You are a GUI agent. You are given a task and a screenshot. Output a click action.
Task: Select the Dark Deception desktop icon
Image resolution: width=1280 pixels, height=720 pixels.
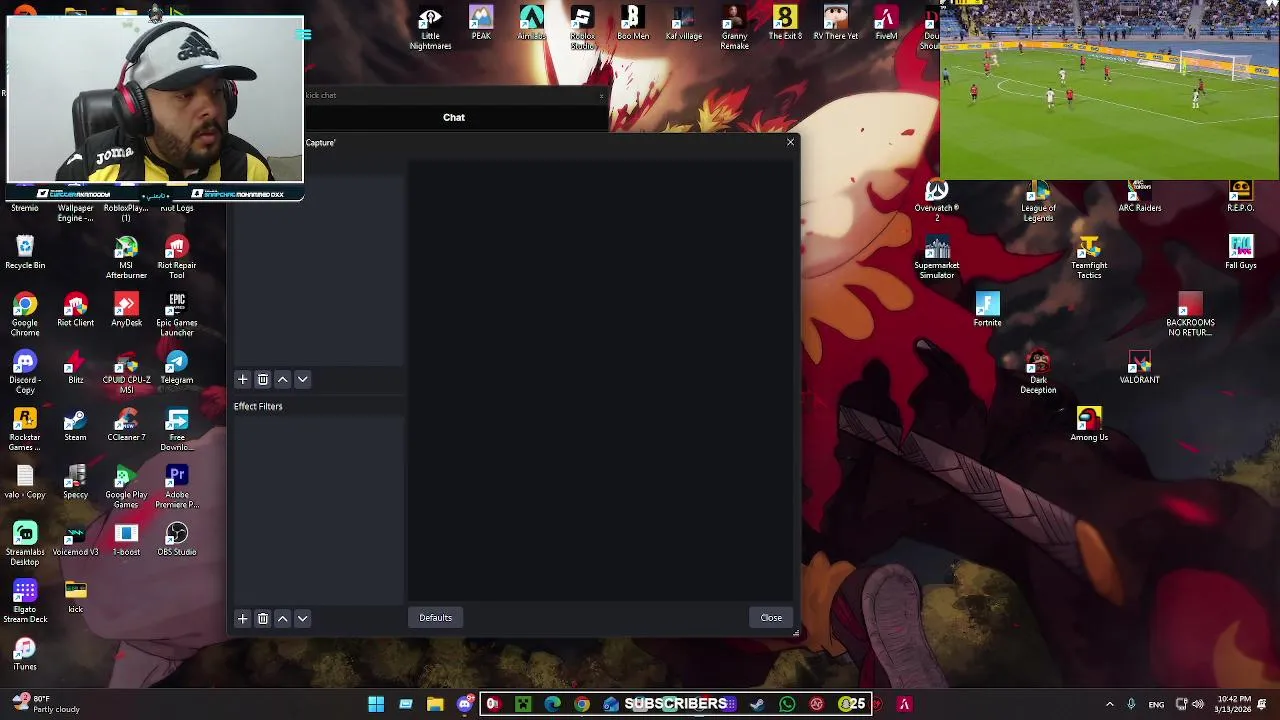click(1038, 371)
